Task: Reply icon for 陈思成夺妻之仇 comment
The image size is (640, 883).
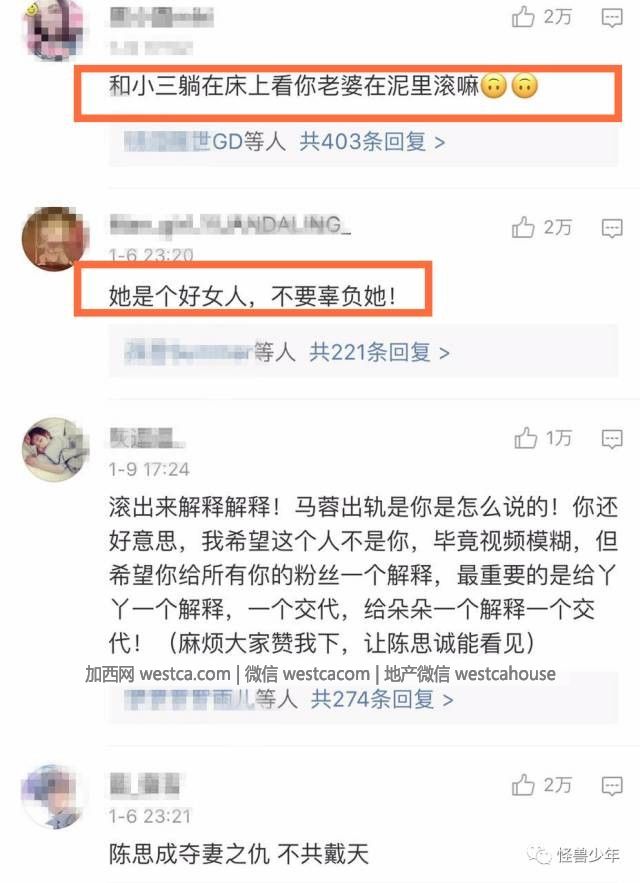Action: coord(612,786)
